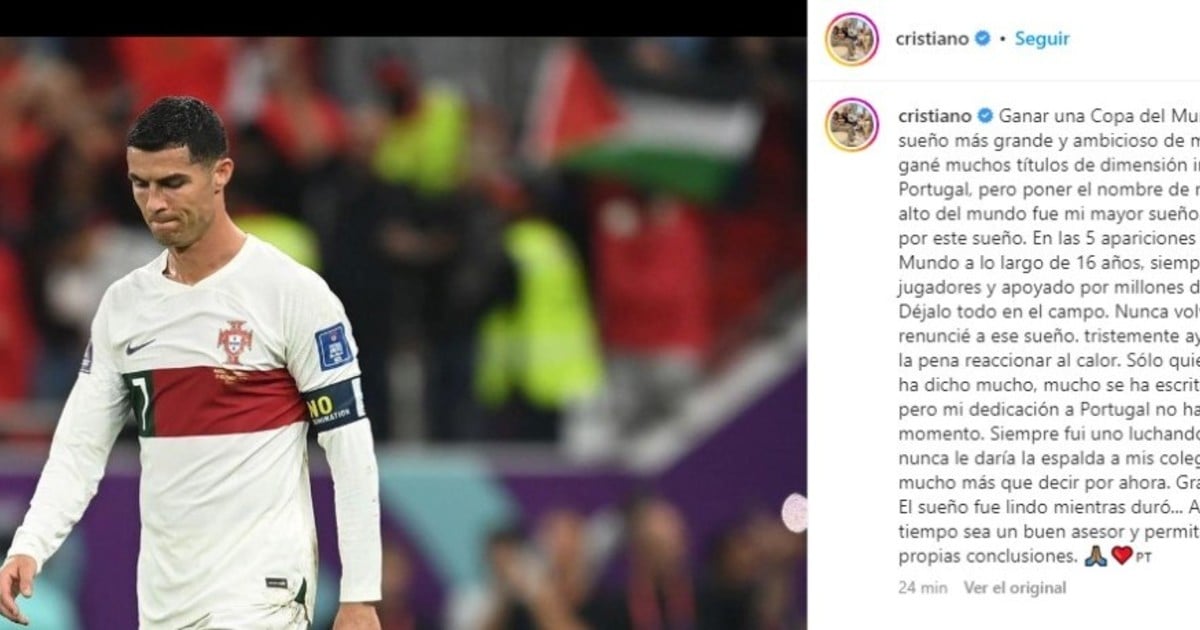Open the post photo of the player
The width and height of the screenshot is (1200, 630).
tap(403, 333)
